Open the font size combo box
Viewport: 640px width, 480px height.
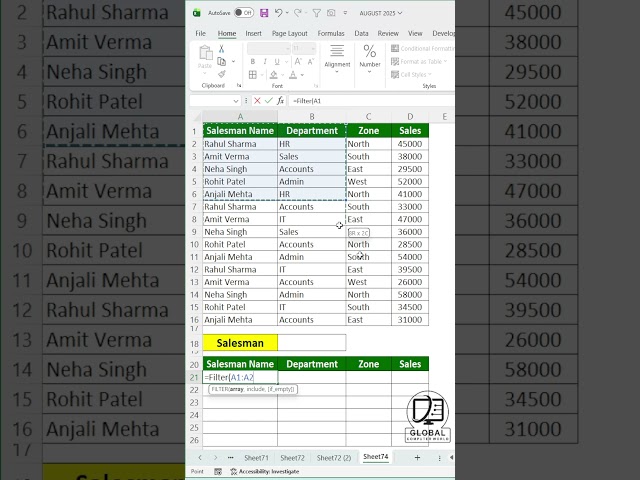point(304,49)
